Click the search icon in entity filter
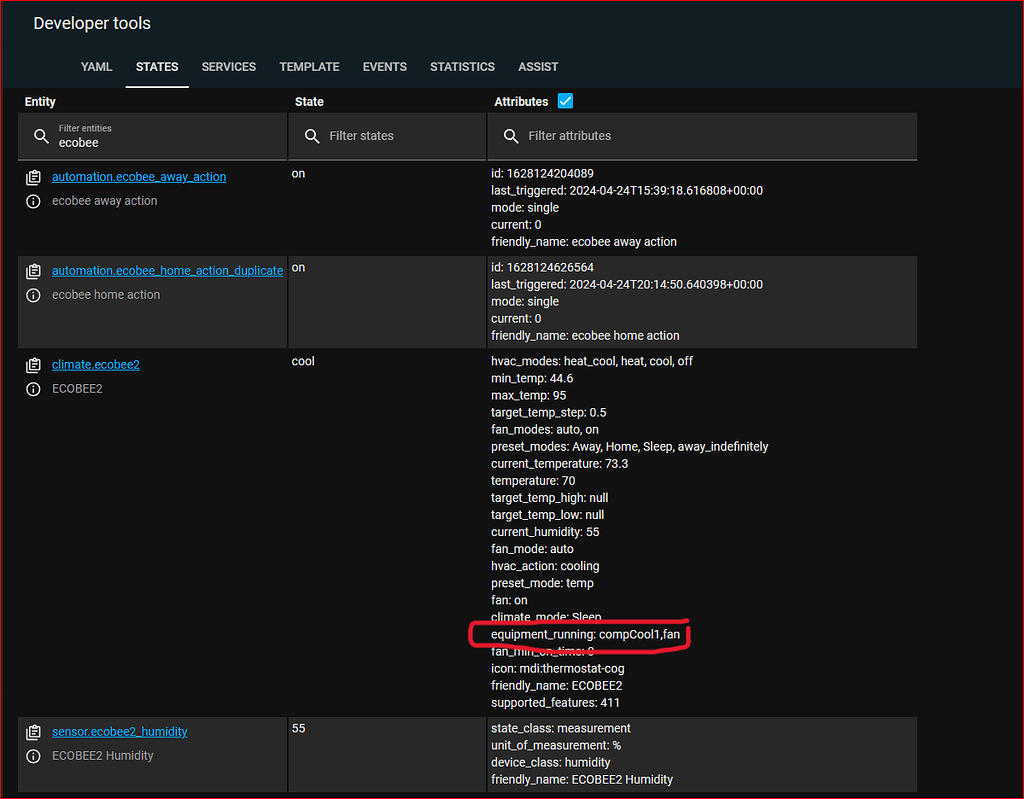 (41, 136)
